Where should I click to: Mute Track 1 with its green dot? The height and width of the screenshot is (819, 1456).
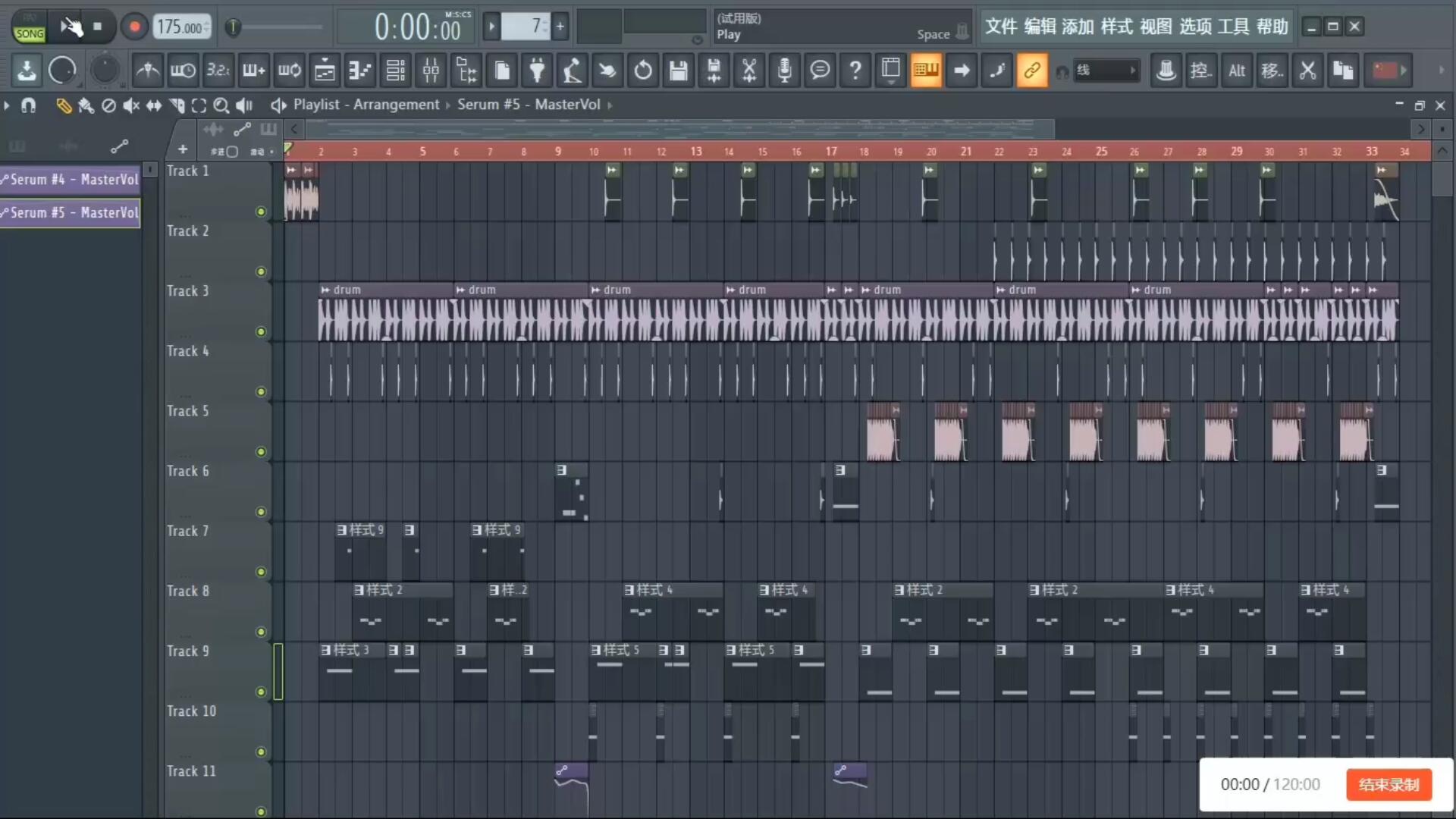[x=261, y=212]
